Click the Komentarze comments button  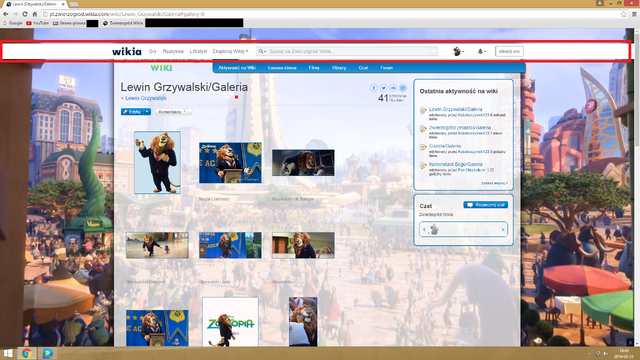click(173, 111)
